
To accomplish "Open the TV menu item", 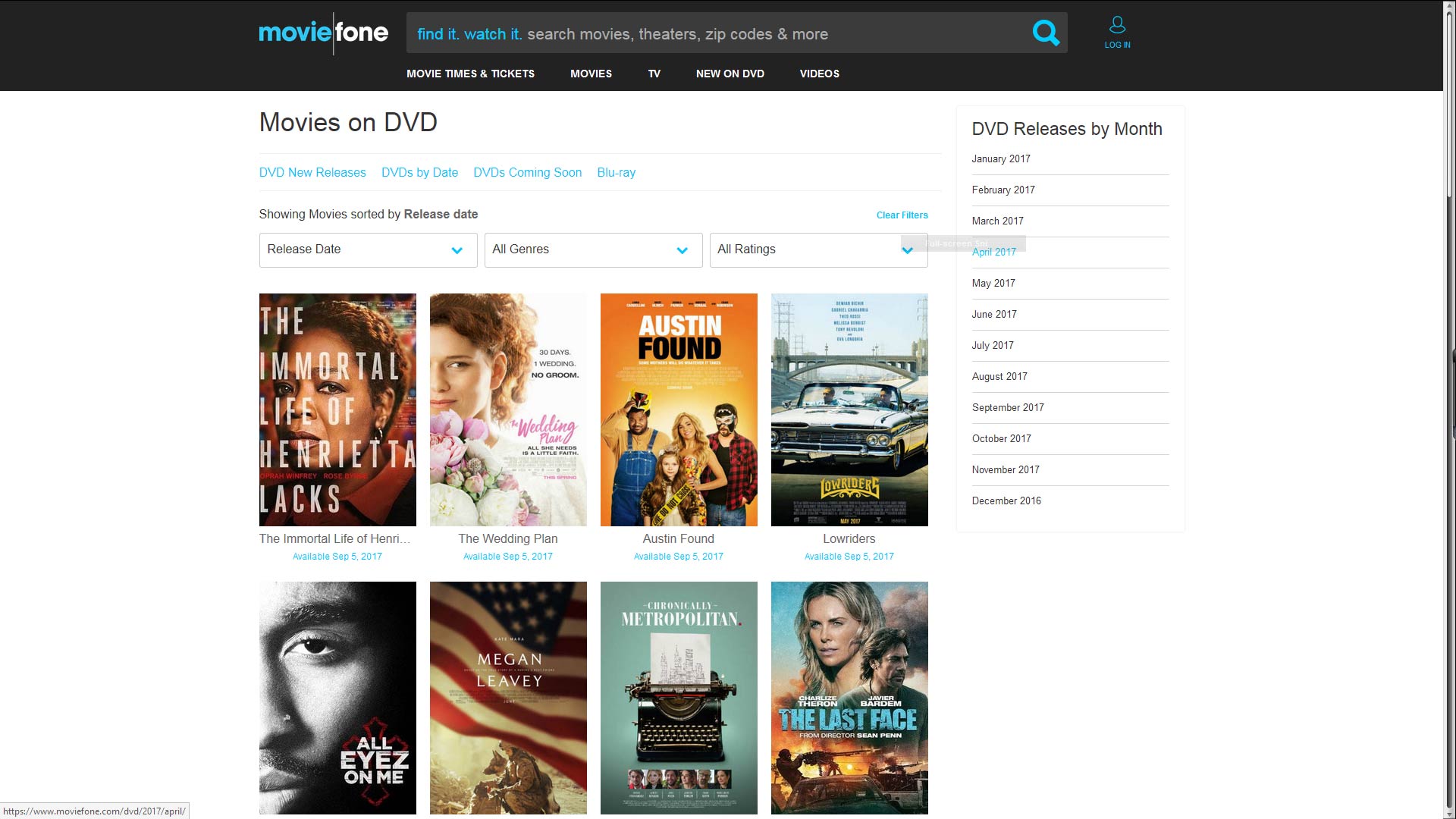I will [x=654, y=74].
